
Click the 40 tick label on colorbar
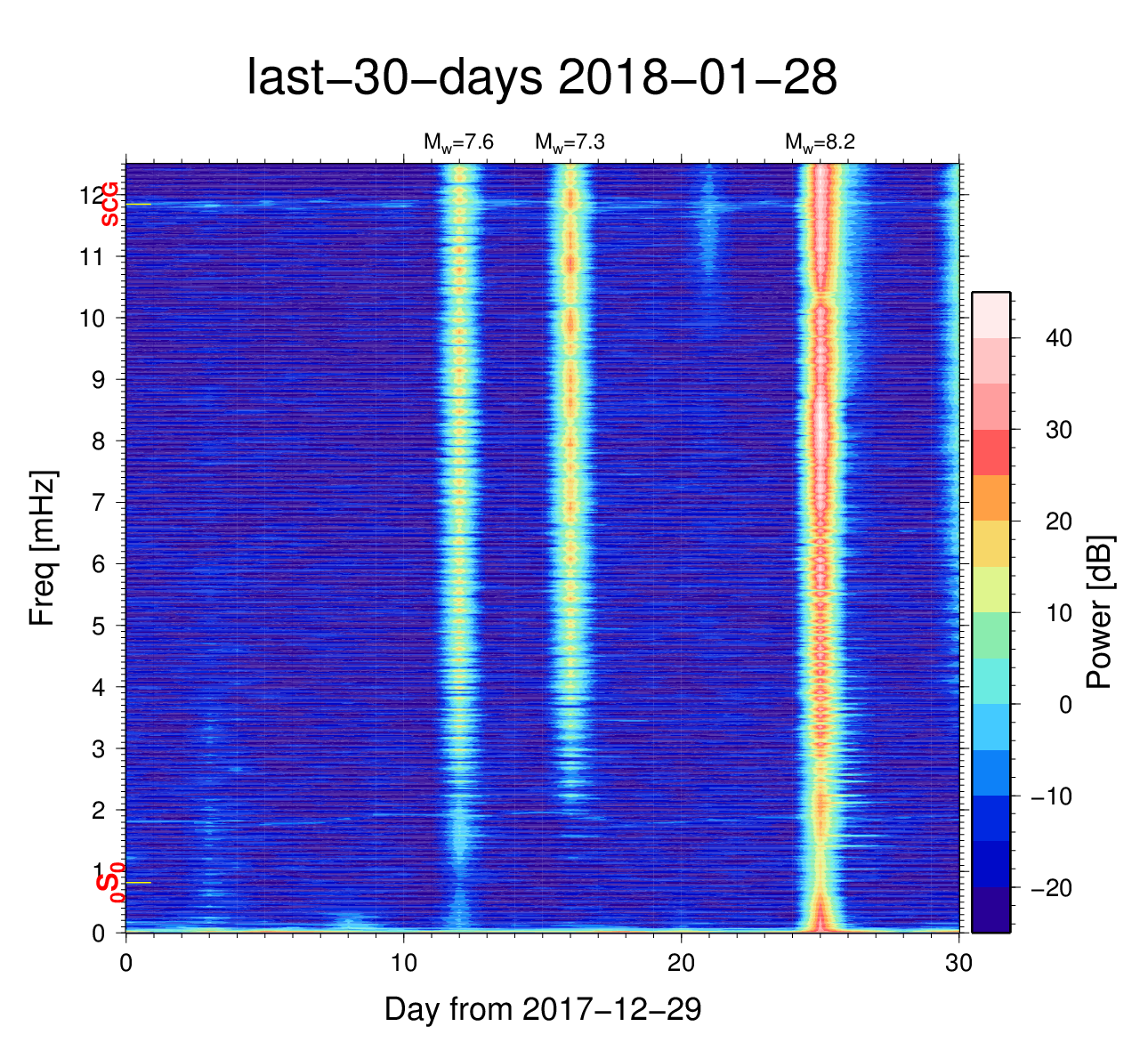[x=1058, y=338]
